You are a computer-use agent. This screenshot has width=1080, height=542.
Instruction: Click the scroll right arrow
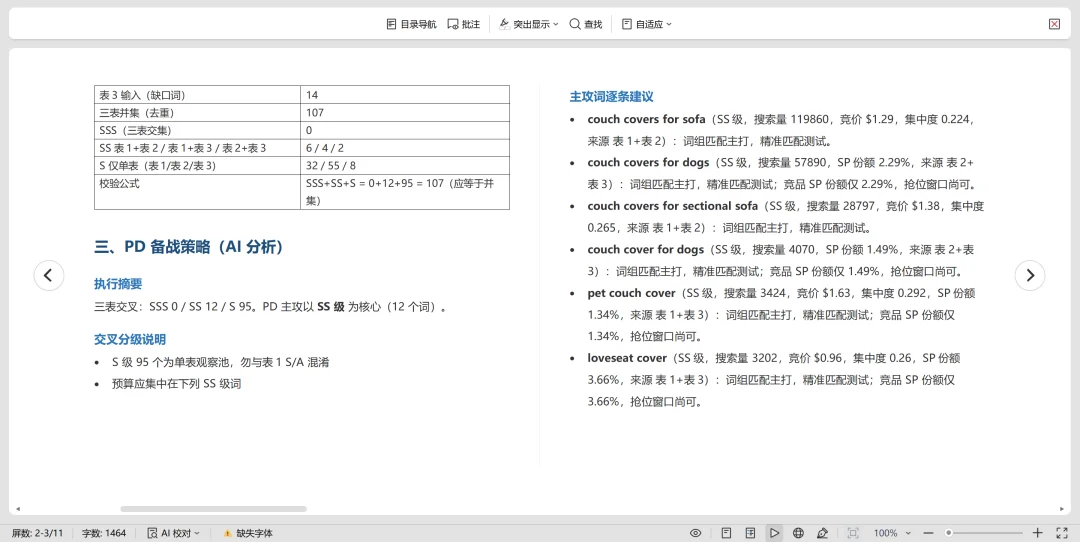pos(1062,509)
